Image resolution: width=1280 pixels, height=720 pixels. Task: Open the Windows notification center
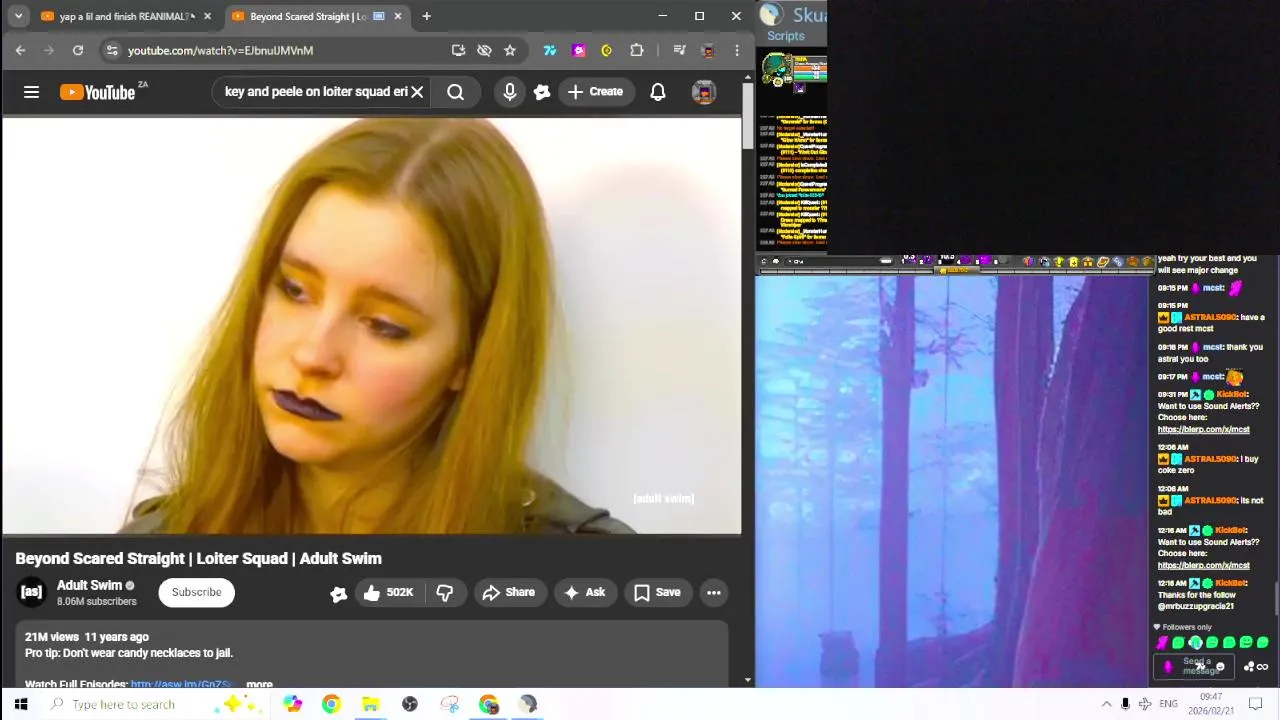[x=1256, y=704]
